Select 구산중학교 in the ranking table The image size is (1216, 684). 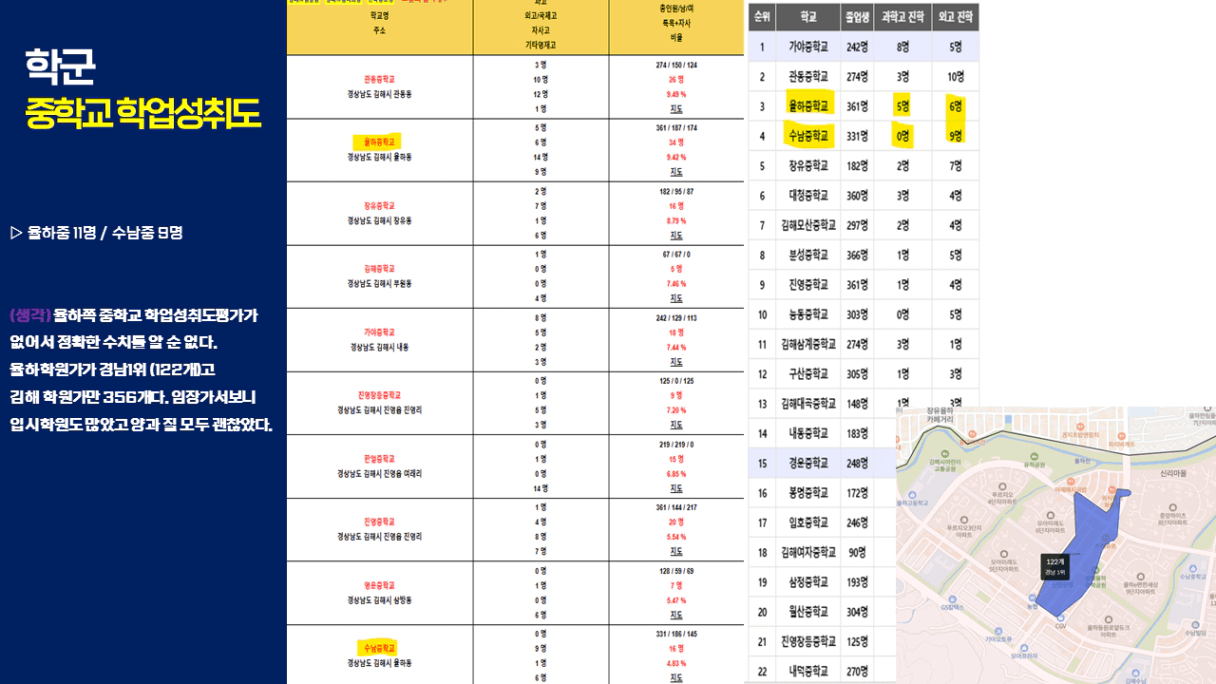808,374
